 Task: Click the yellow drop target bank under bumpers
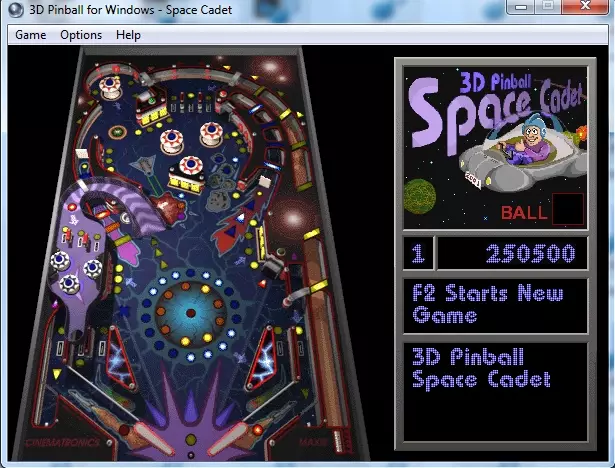(x=186, y=183)
